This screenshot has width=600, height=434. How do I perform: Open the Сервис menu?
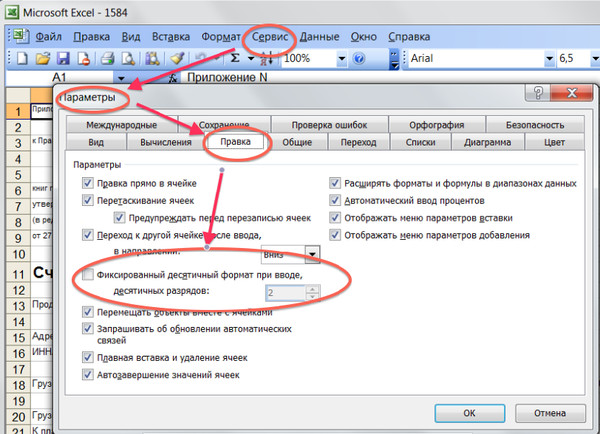[270, 37]
